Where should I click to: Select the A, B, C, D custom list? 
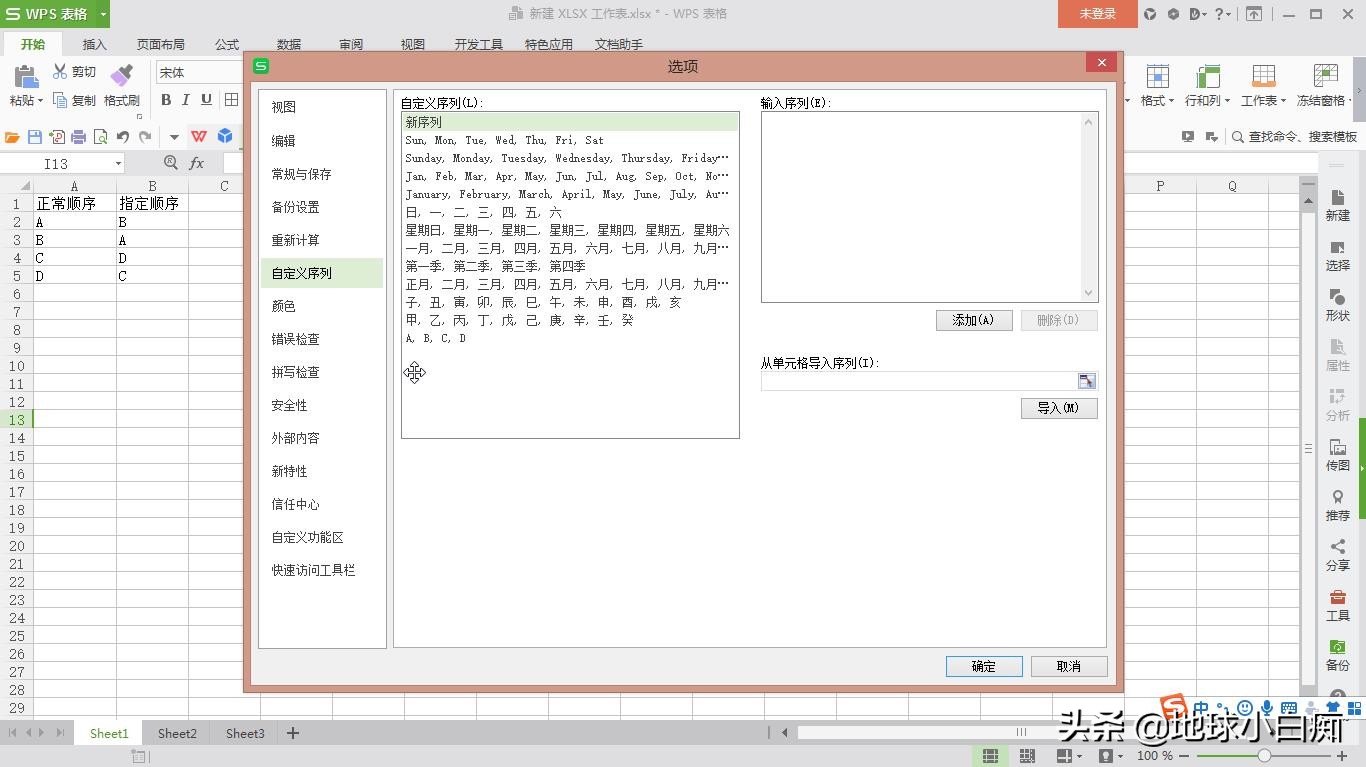(x=570, y=338)
